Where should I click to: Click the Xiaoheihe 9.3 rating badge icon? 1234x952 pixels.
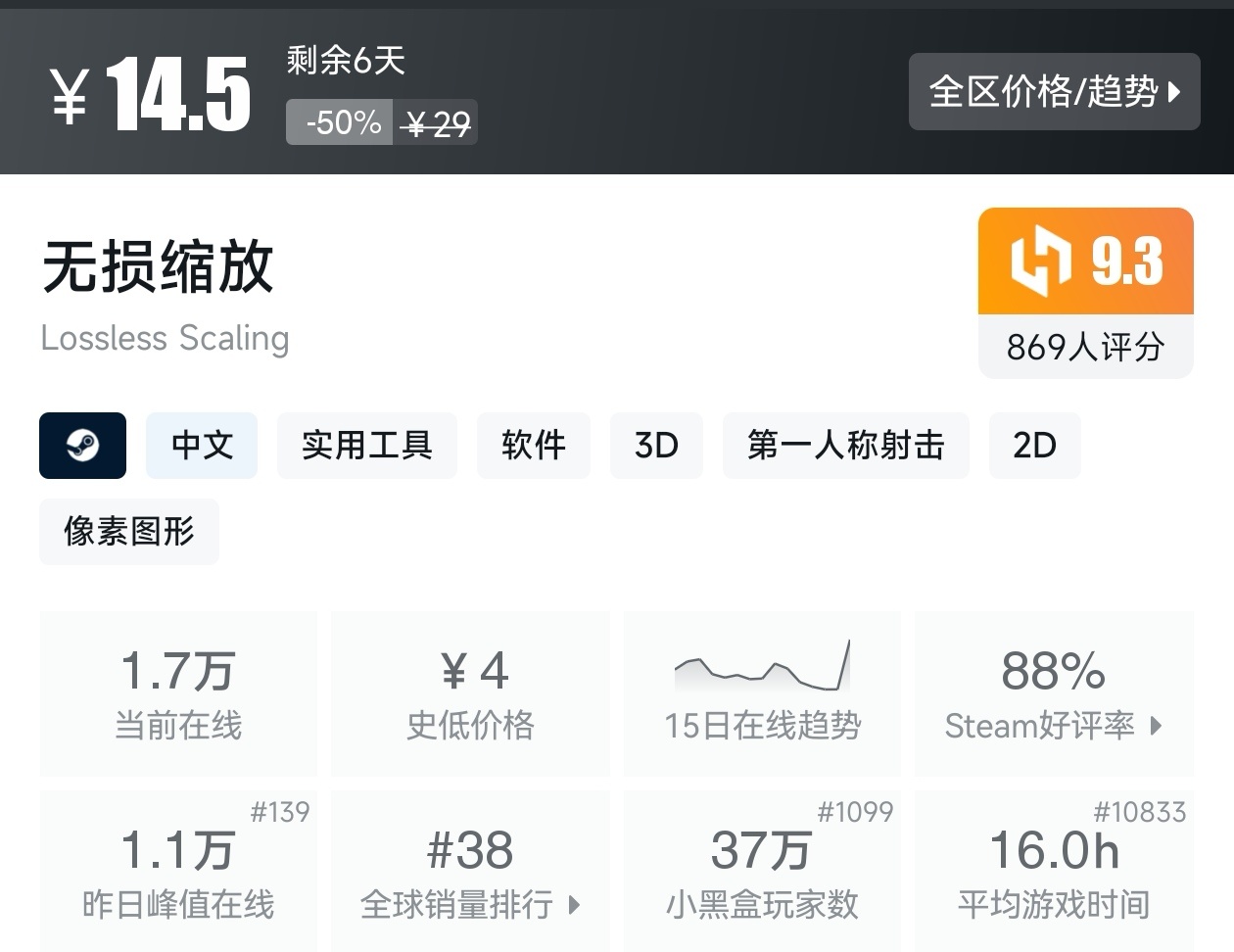click(x=1042, y=261)
